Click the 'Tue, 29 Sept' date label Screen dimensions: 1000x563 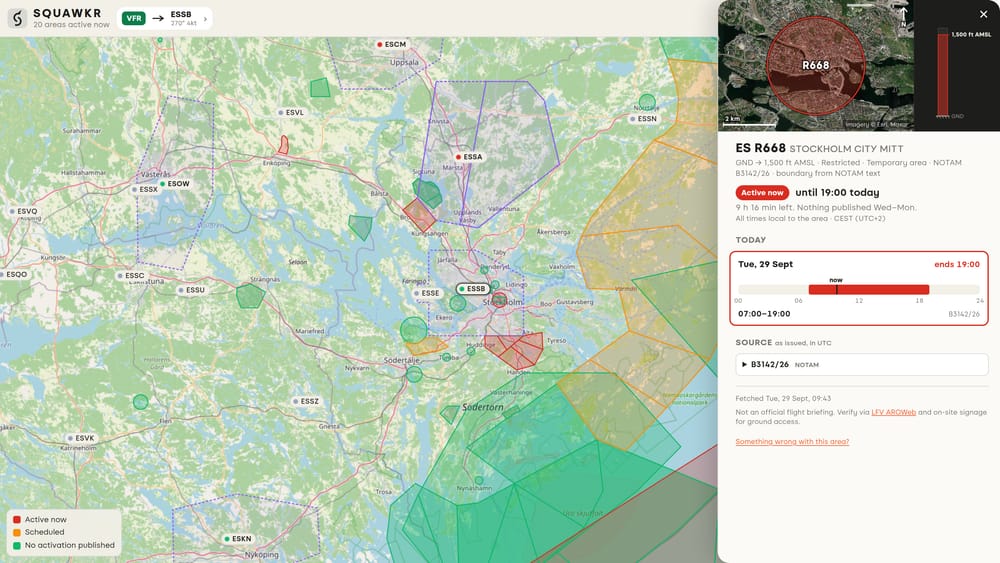click(x=765, y=264)
